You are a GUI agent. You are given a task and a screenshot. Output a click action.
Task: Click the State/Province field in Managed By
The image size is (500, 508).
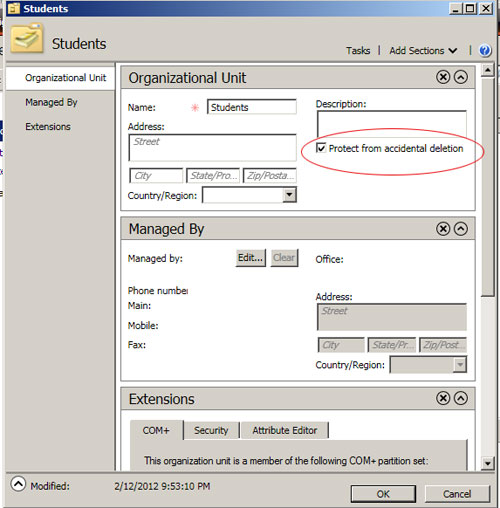click(x=392, y=345)
